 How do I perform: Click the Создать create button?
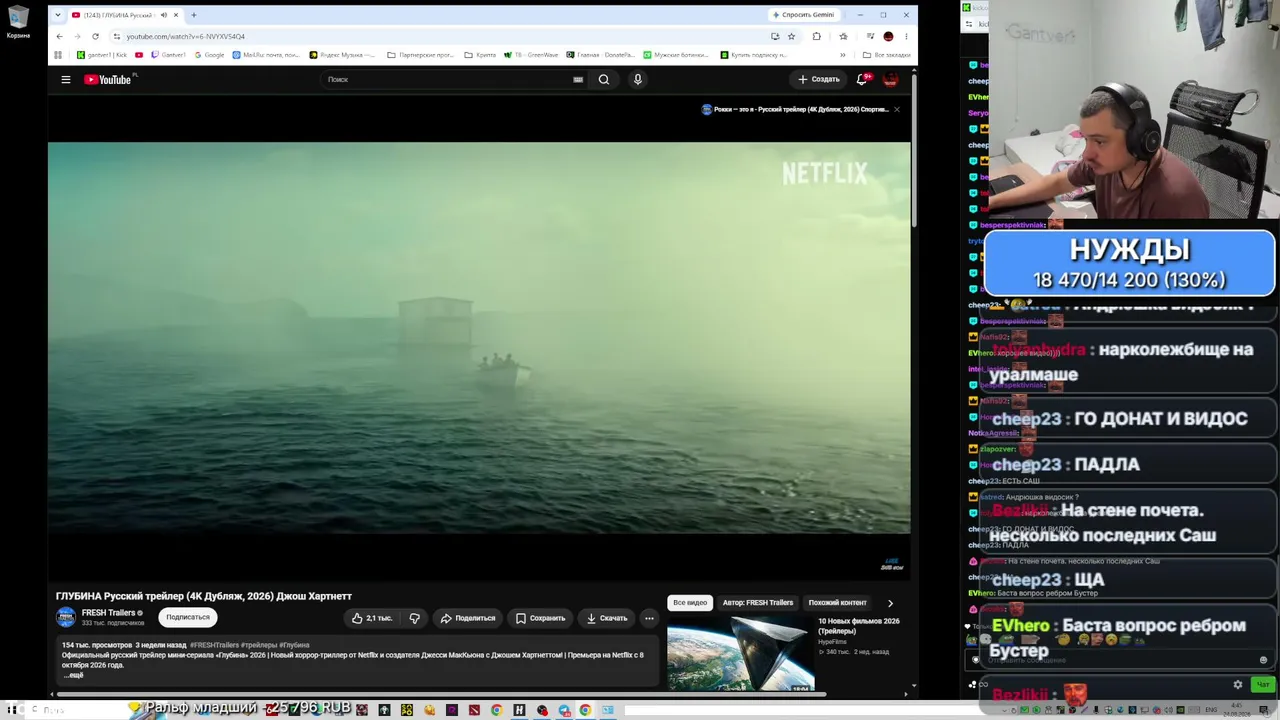click(x=819, y=80)
